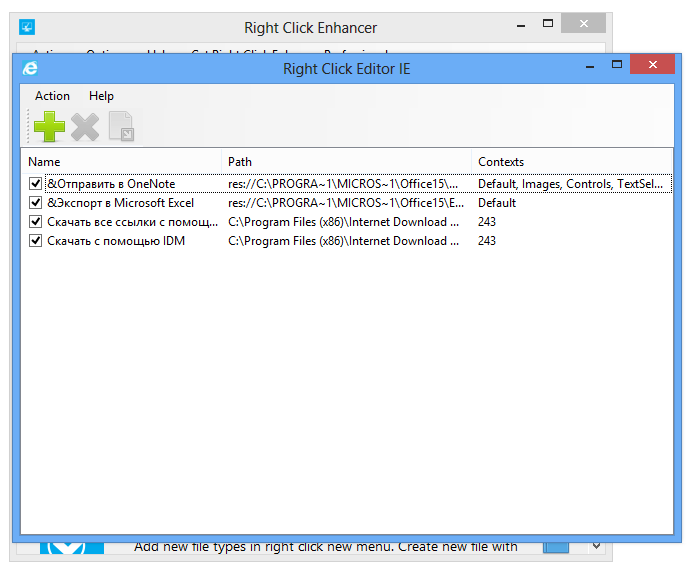Click 'Default, Images, Controls, TextSel...' contexts cell

pos(570,184)
